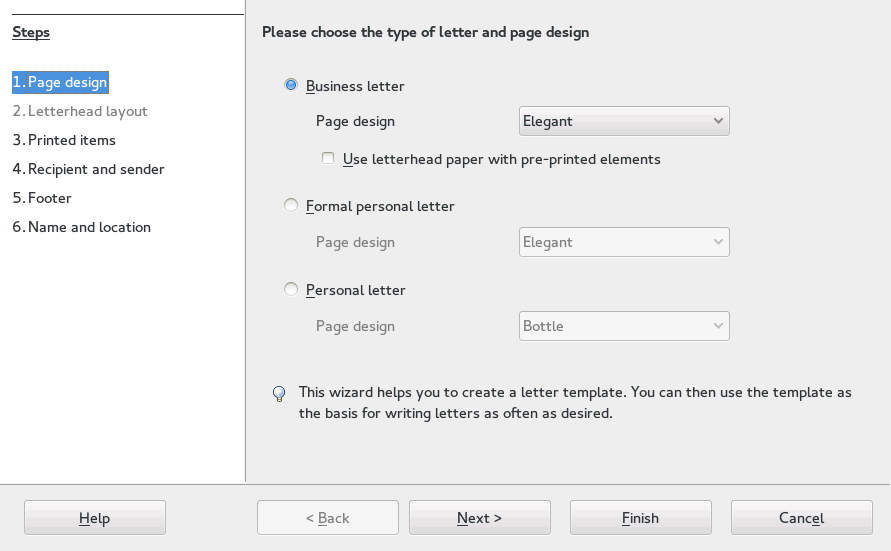Open the Letterhead layout step

tap(80, 111)
